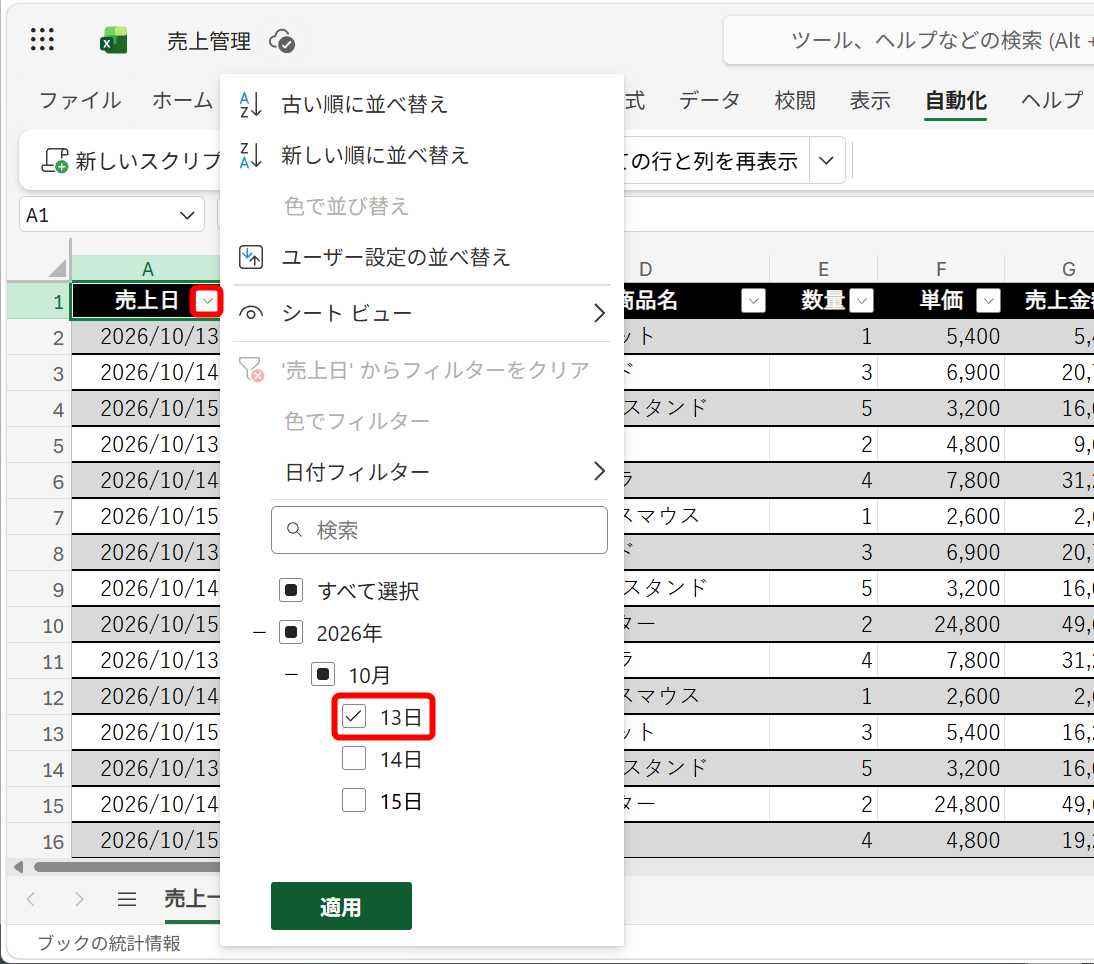Viewport: 1094px width, 964px height.
Task: Open the Name Box dropdown arrow
Action: (x=187, y=216)
